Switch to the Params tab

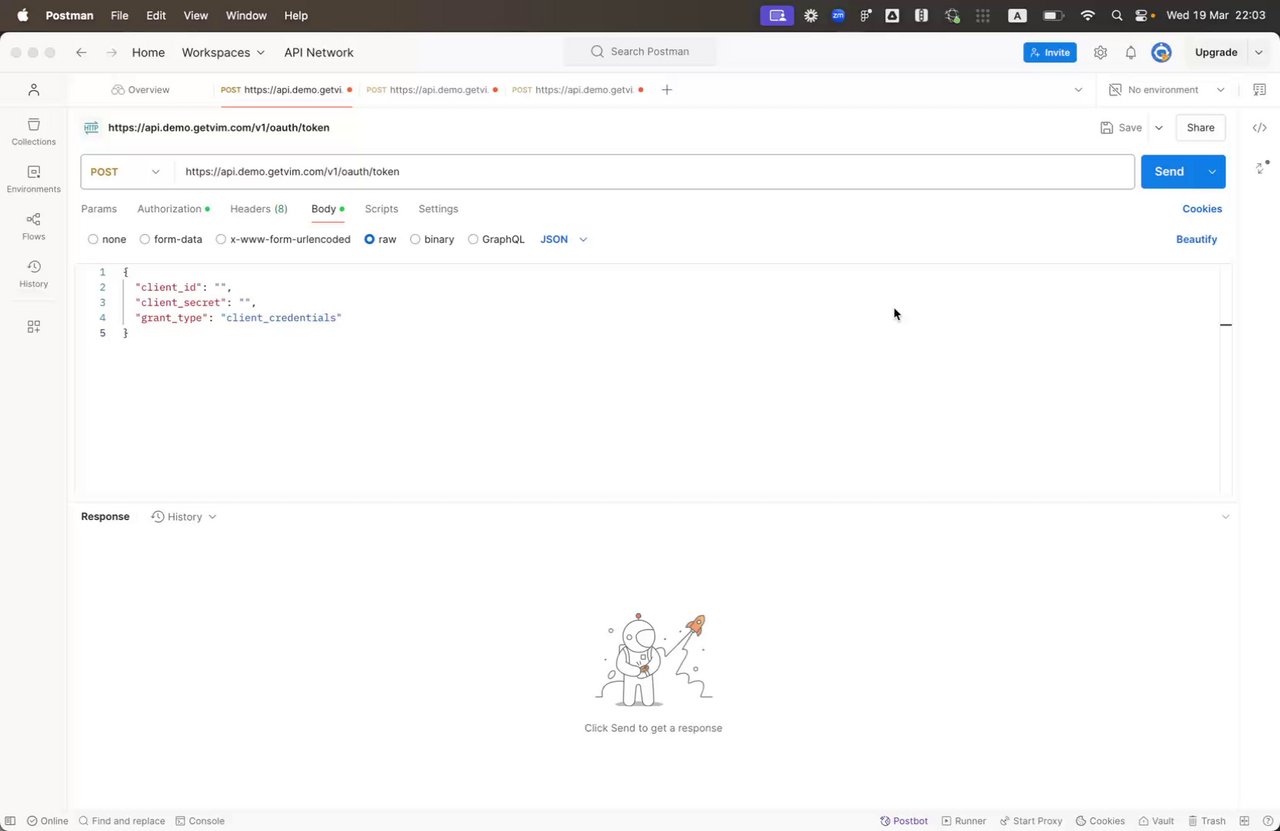click(x=99, y=209)
